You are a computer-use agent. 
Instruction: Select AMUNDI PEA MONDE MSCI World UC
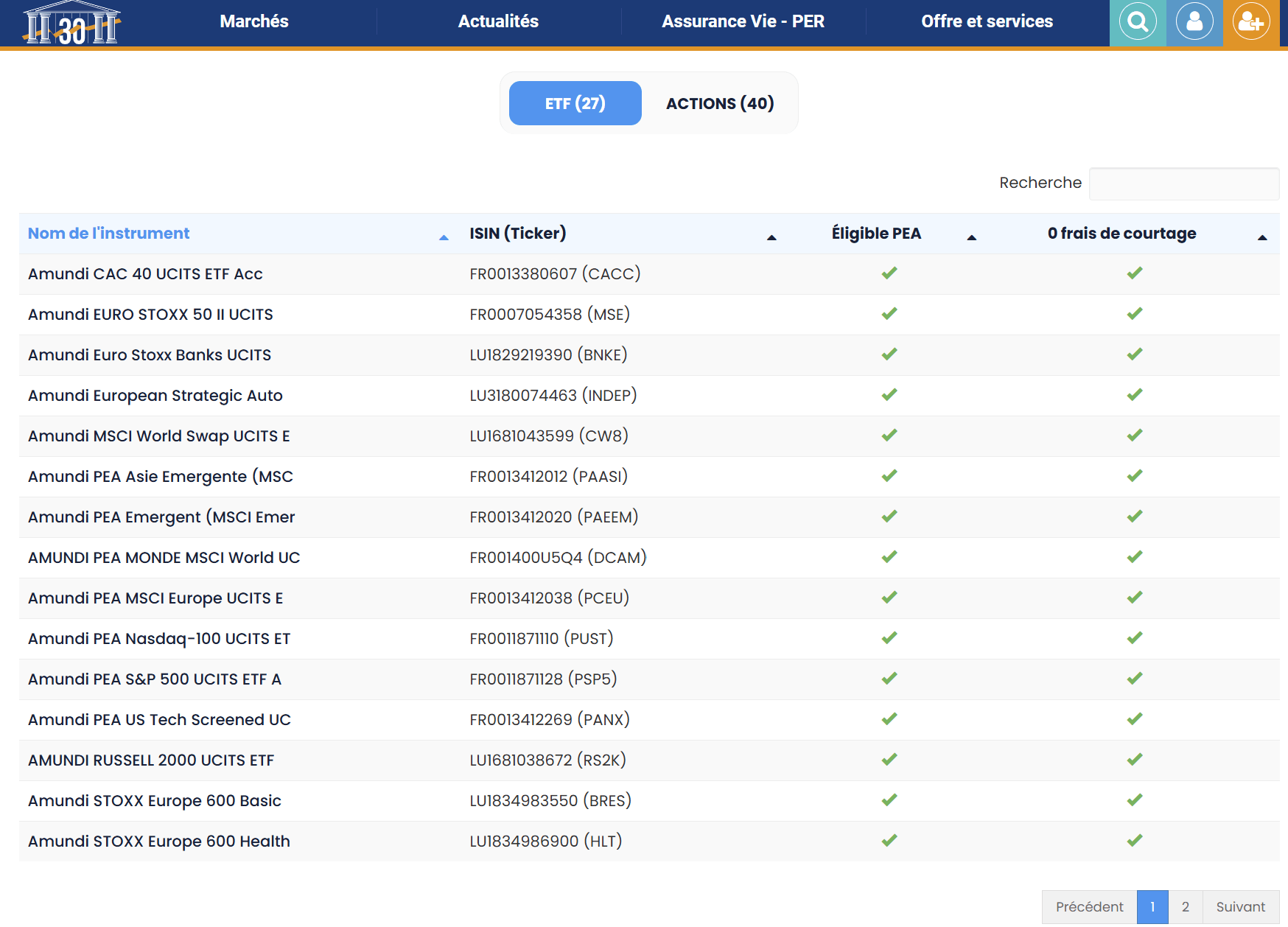coord(164,558)
